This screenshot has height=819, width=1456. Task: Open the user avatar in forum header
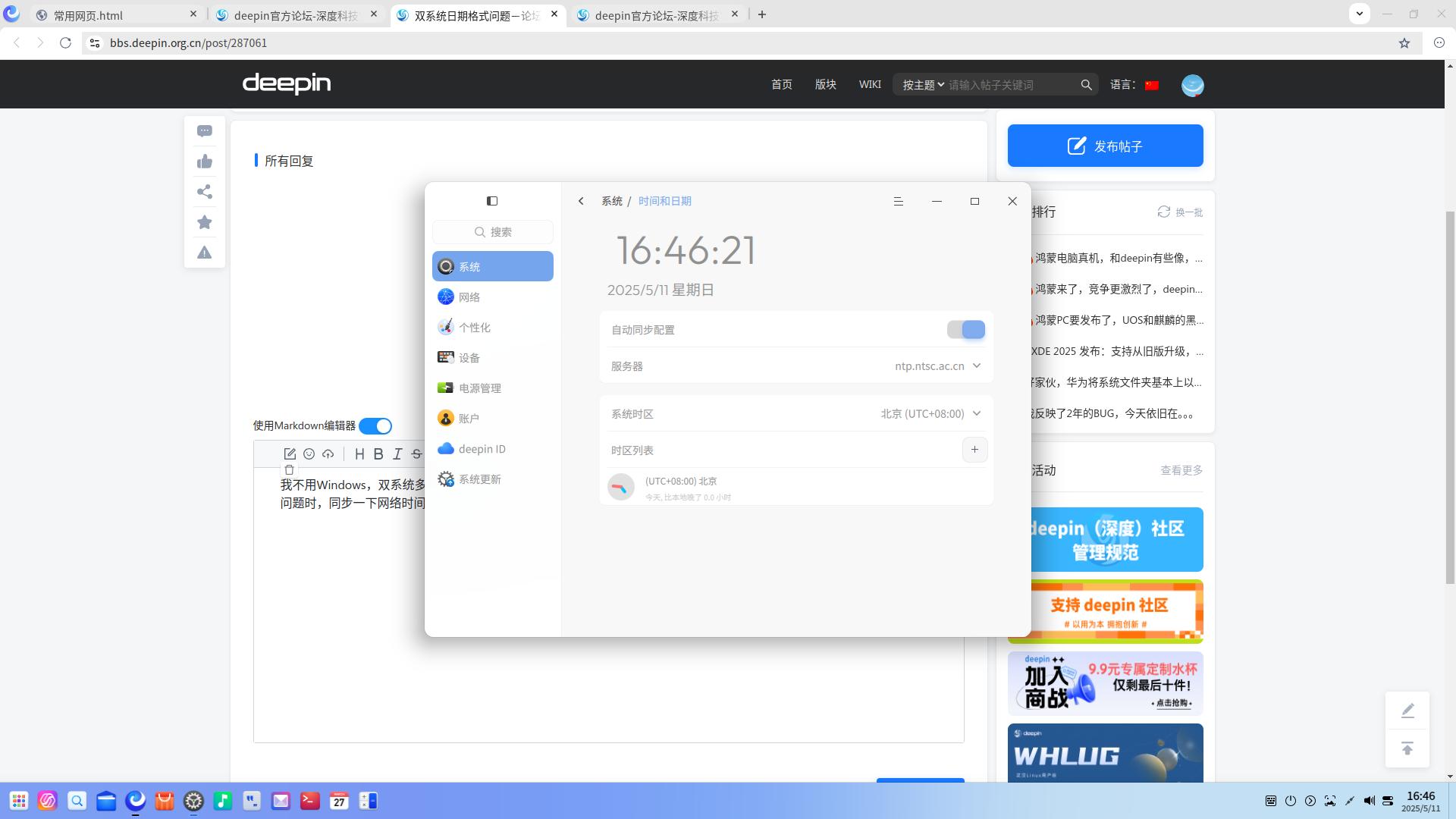(1193, 85)
